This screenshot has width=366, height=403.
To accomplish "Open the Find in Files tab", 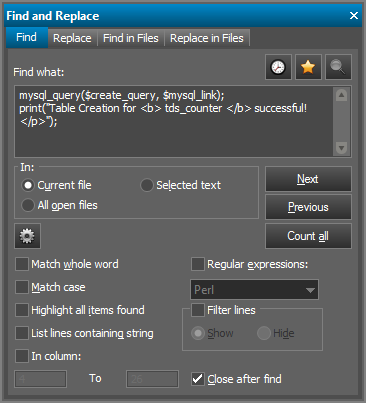I will pos(131,38).
